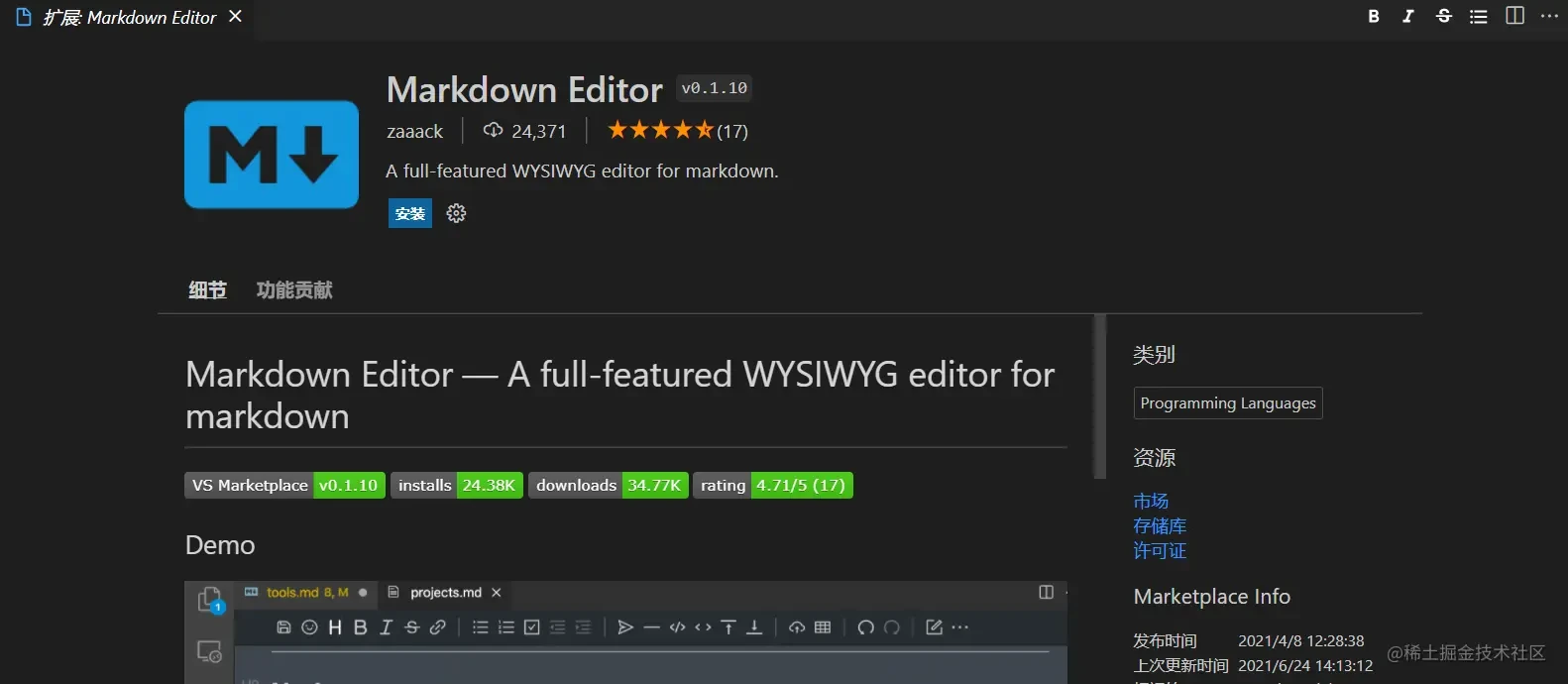Click the insert-after down arrow in demo toolbar
This screenshot has height=684, width=1568.
[x=754, y=627]
